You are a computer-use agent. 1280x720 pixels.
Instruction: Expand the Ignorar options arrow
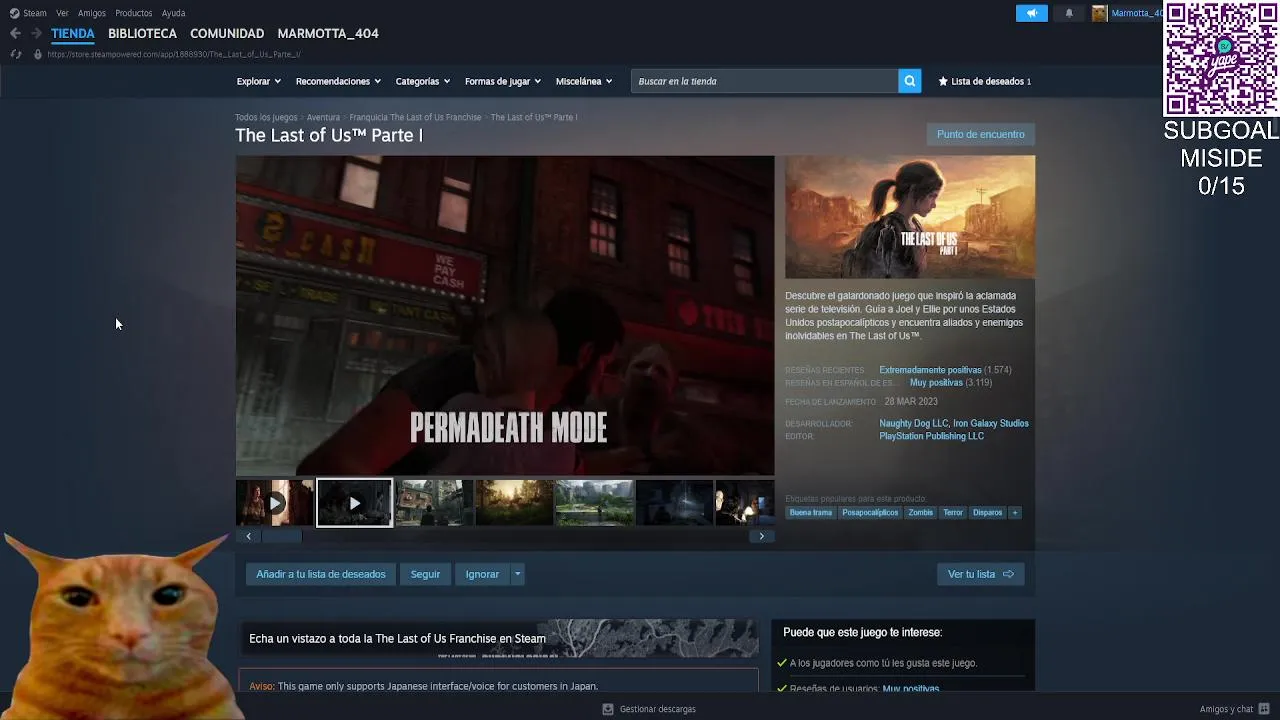pyautogui.click(x=517, y=574)
